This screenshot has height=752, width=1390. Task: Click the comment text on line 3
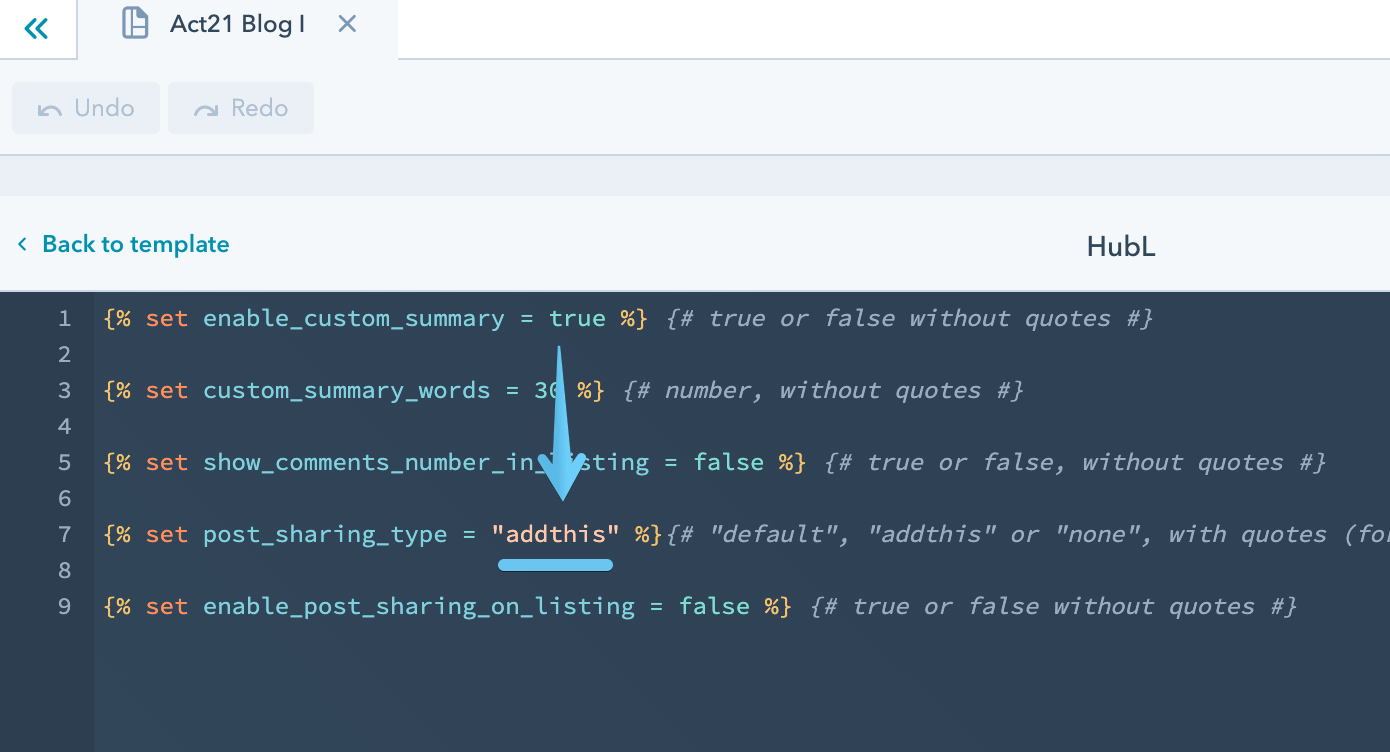pyautogui.click(x=826, y=390)
